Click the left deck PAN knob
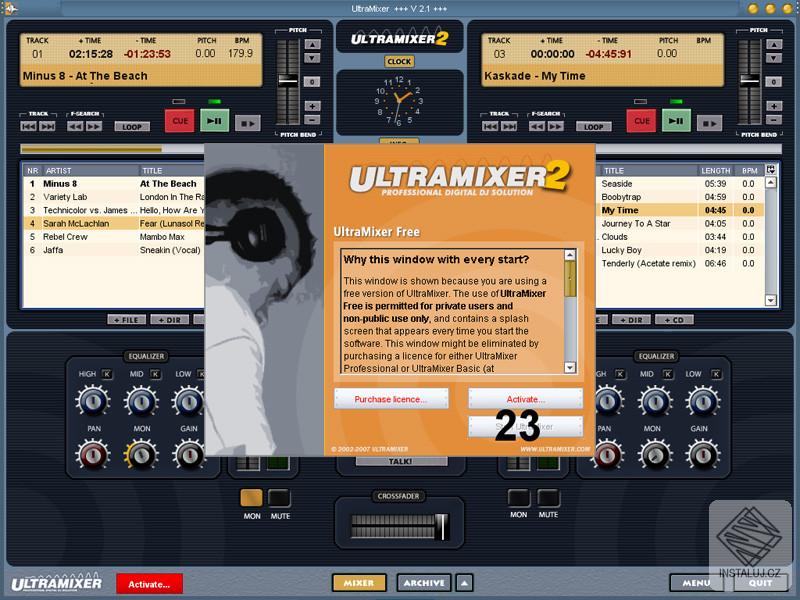 [93, 454]
